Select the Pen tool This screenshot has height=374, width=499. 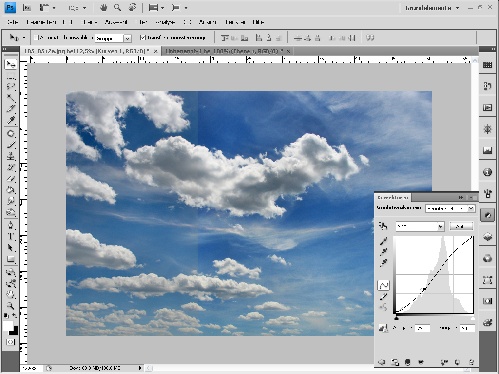tap(10, 225)
